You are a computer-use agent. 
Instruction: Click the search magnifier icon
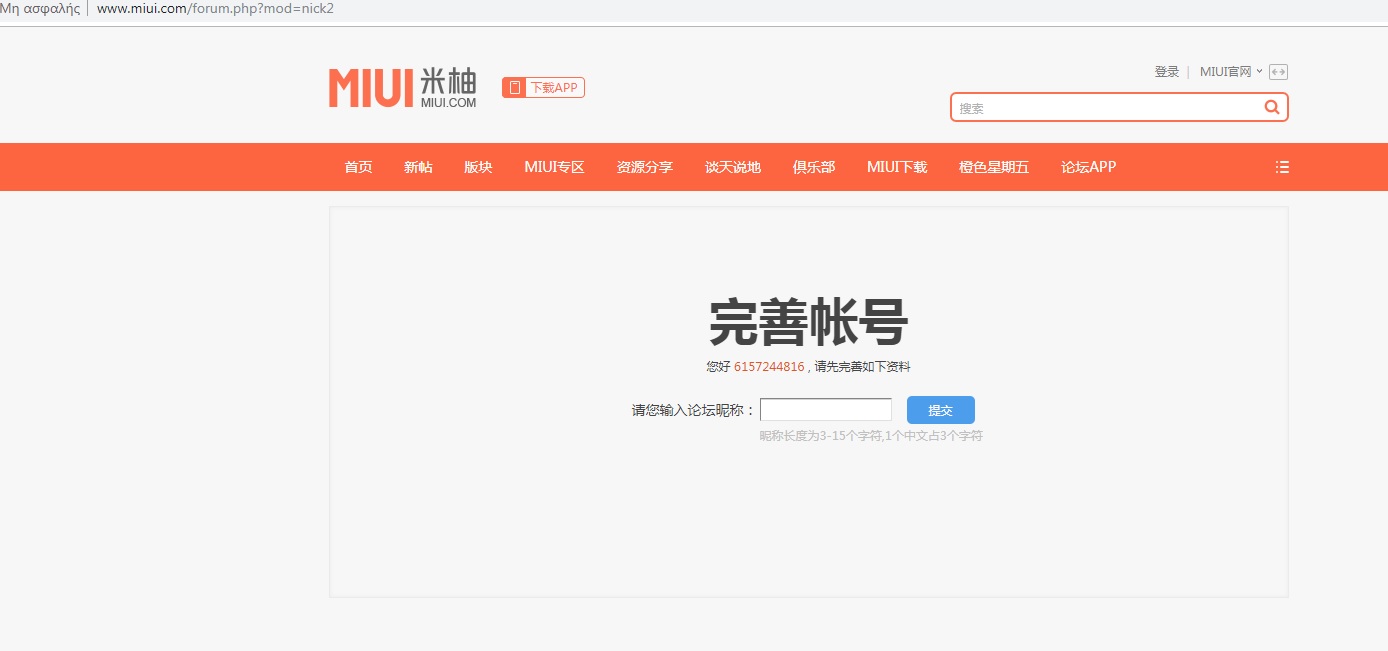1272,107
